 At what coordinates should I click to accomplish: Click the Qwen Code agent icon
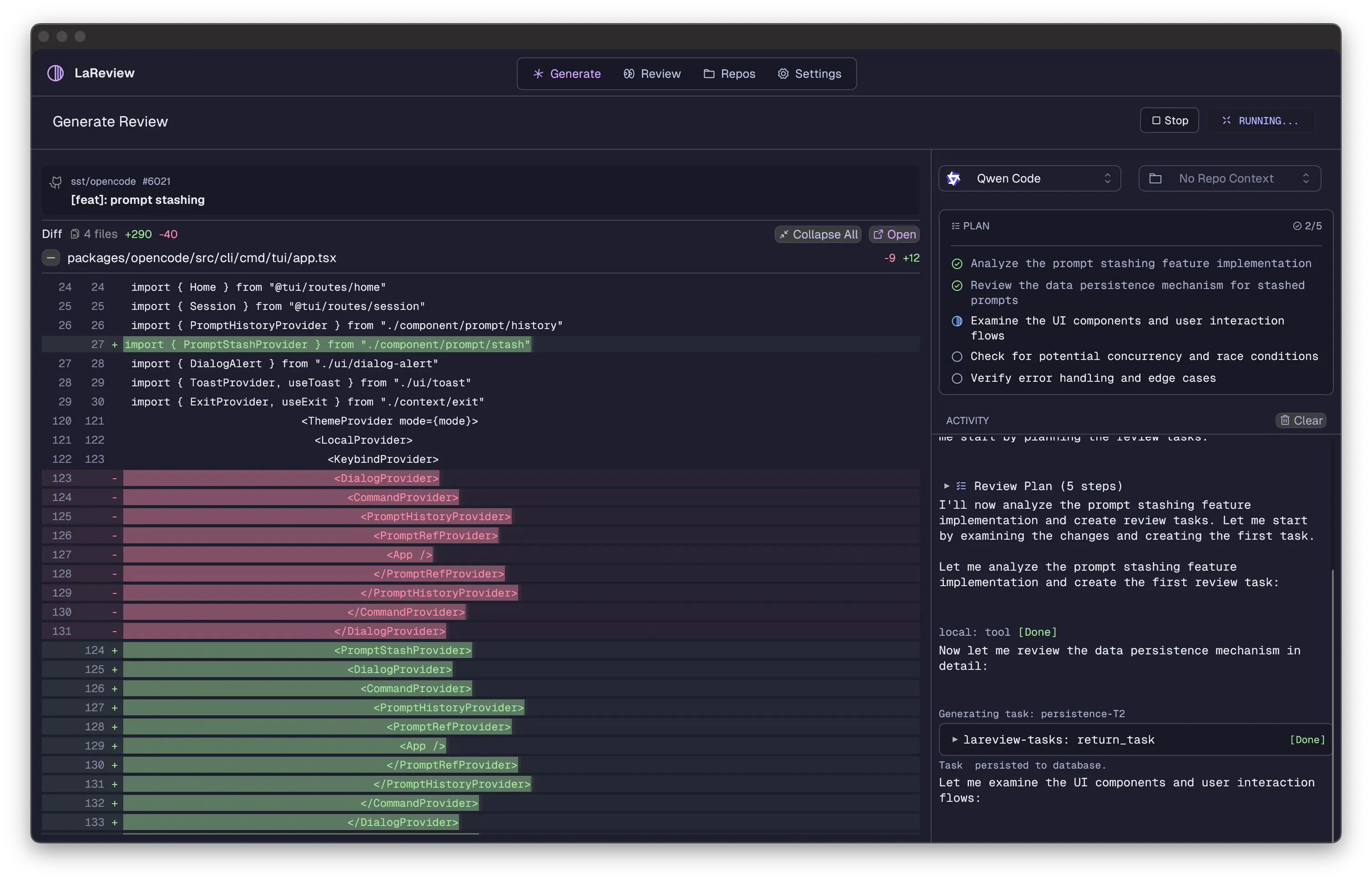(953, 178)
